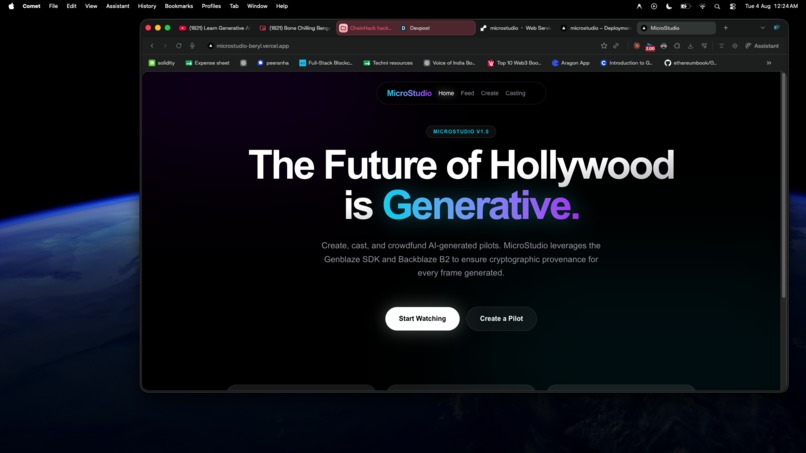Open the View menu
The width and height of the screenshot is (806, 453).
(91, 6)
